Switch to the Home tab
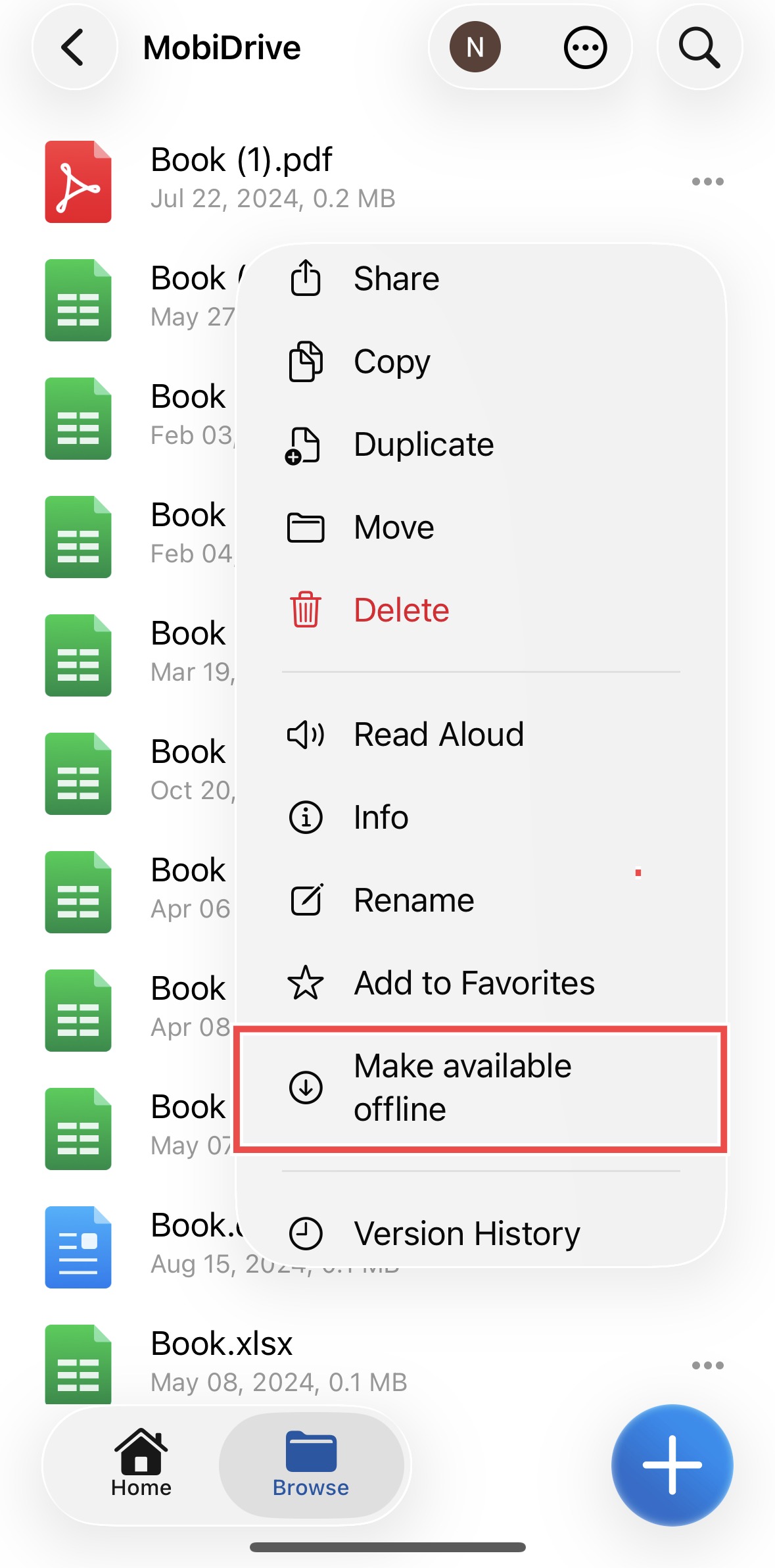Viewport: 775px width, 1568px height. (141, 1463)
